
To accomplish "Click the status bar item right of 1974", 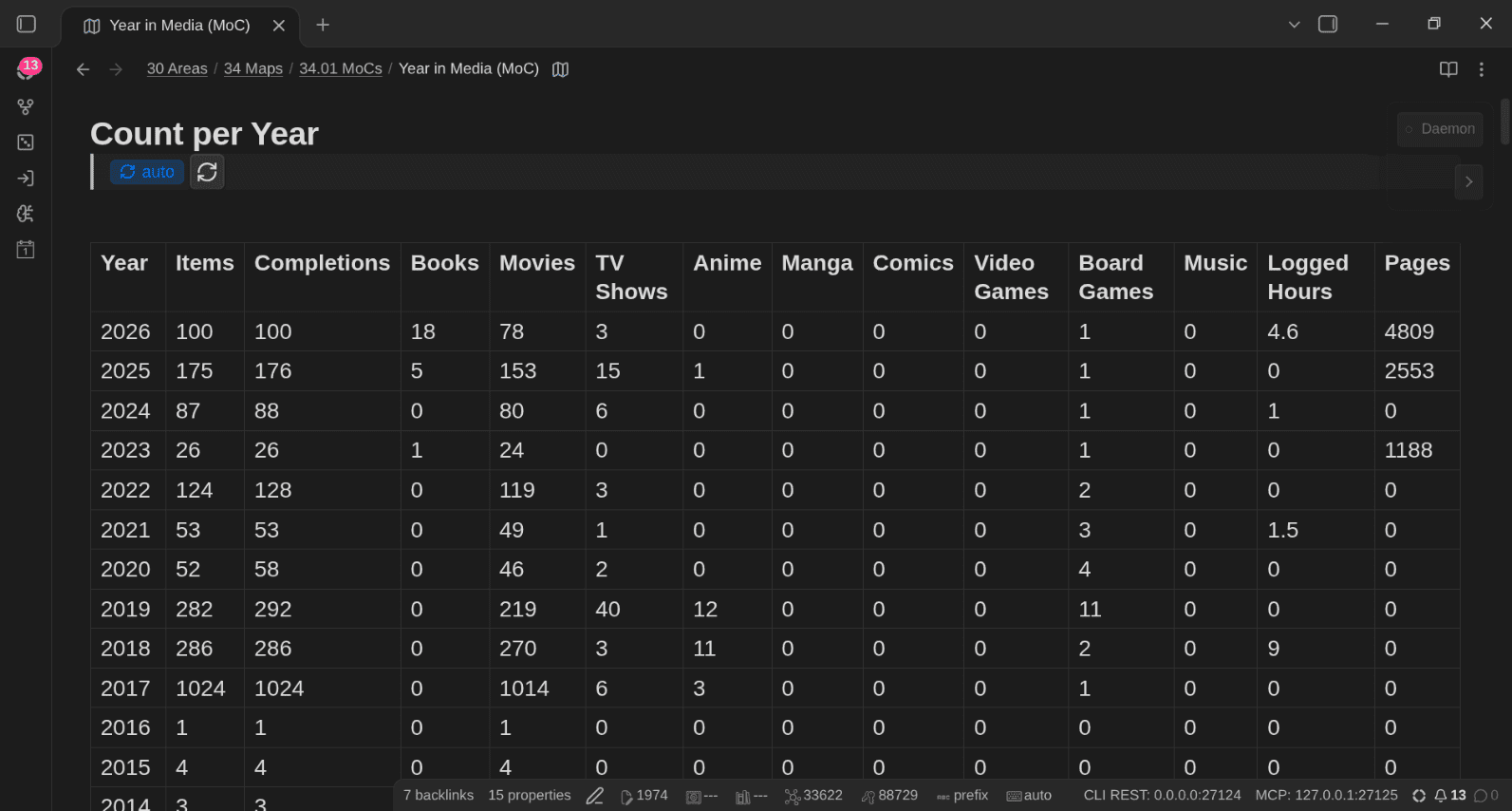I will pos(701,796).
